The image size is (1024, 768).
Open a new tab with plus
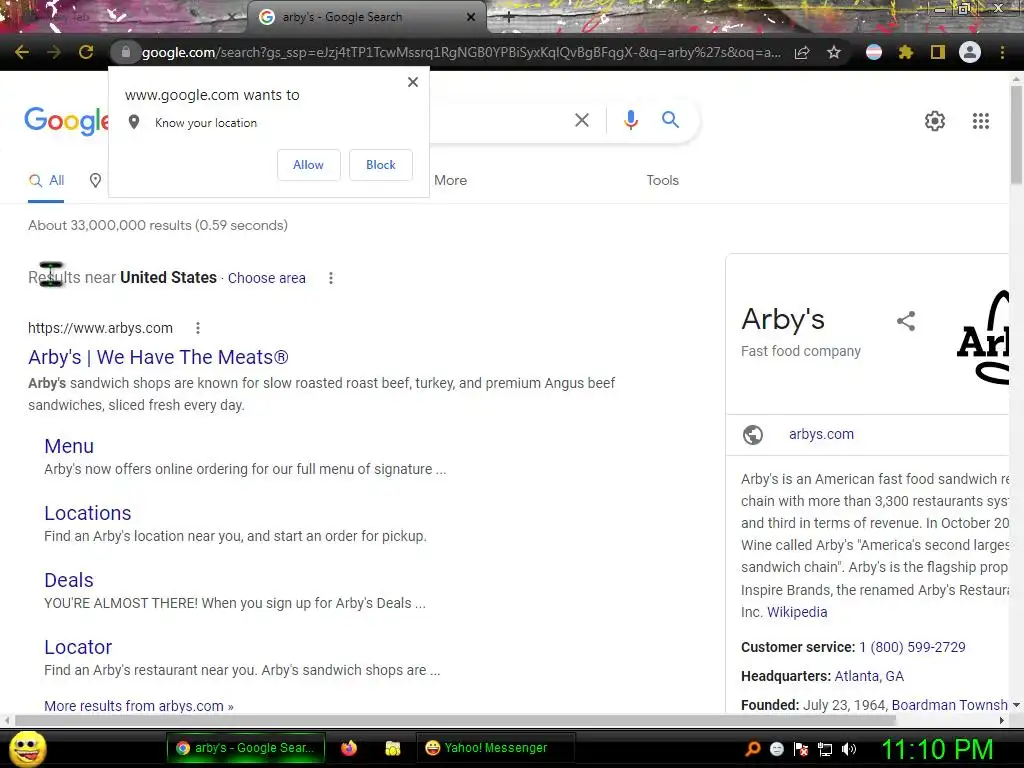509,18
